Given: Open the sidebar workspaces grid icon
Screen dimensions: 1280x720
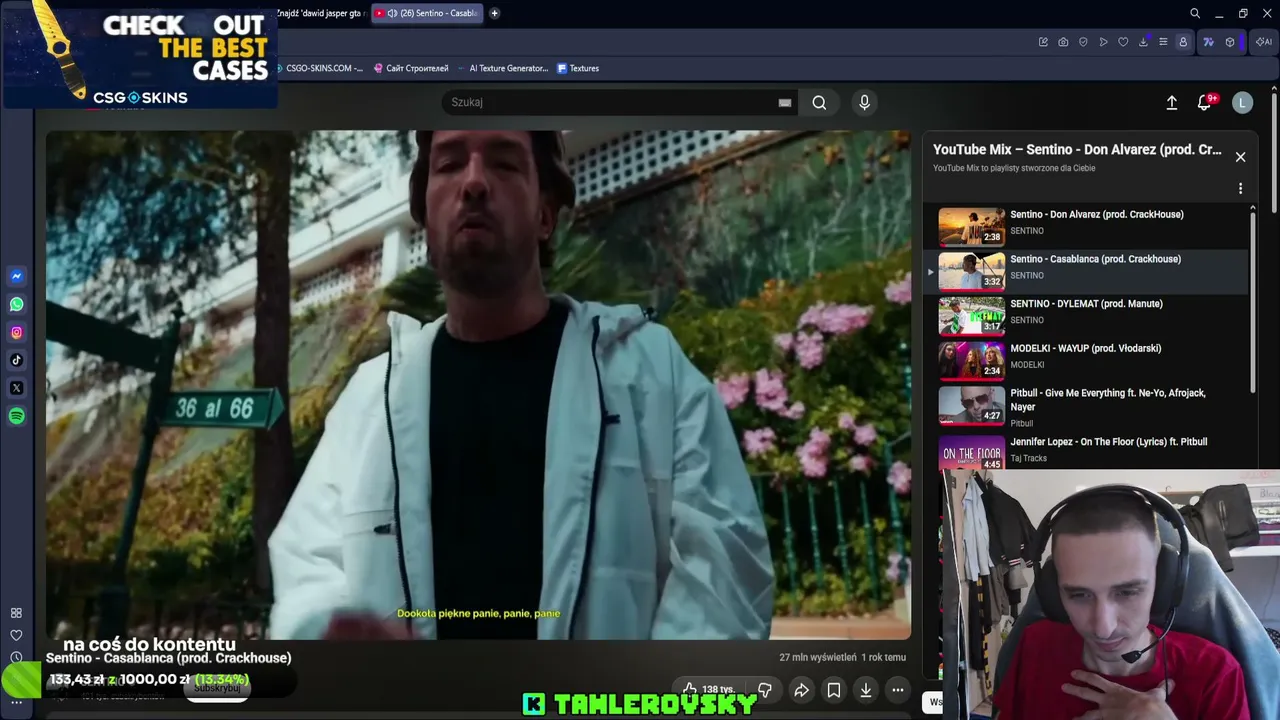Looking at the screenshot, I should coord(16,613).
